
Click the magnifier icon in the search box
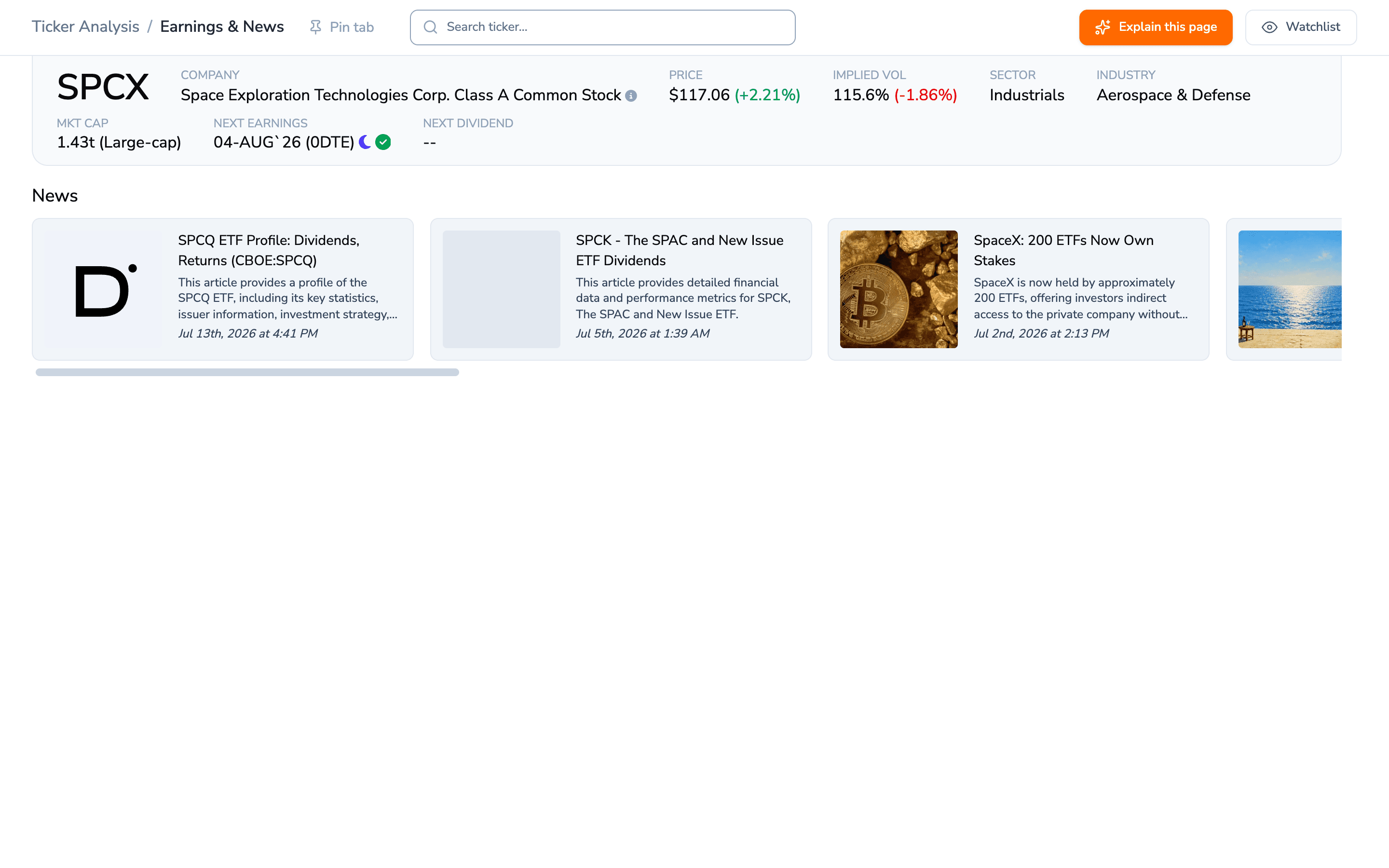pos(431,27)
